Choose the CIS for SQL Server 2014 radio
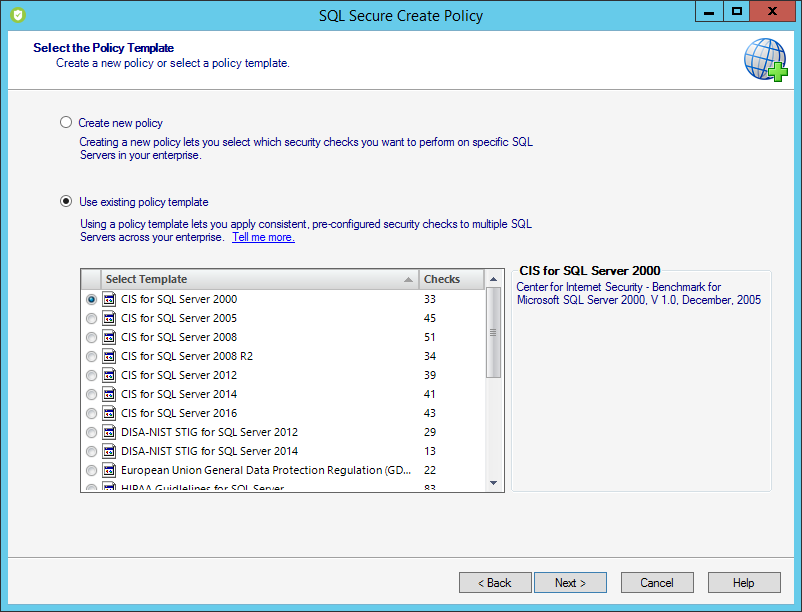The width and height of the screenshot is (802, 612). pos(92,394)
